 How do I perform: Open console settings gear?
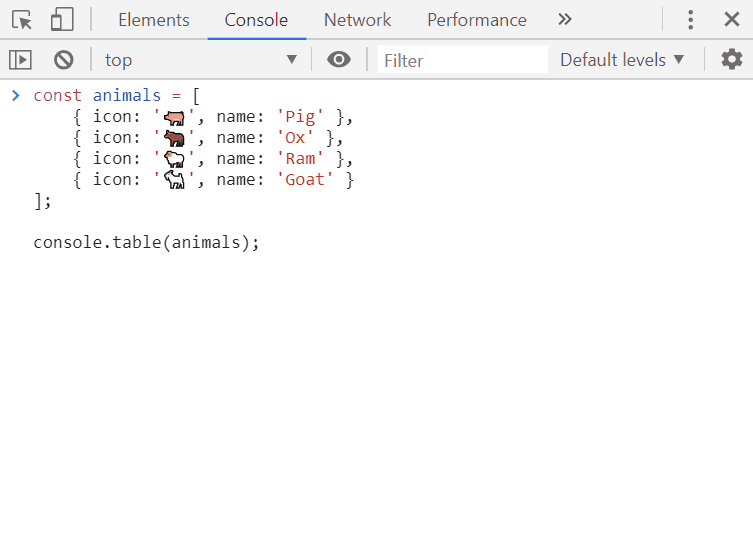click(732, 60)
